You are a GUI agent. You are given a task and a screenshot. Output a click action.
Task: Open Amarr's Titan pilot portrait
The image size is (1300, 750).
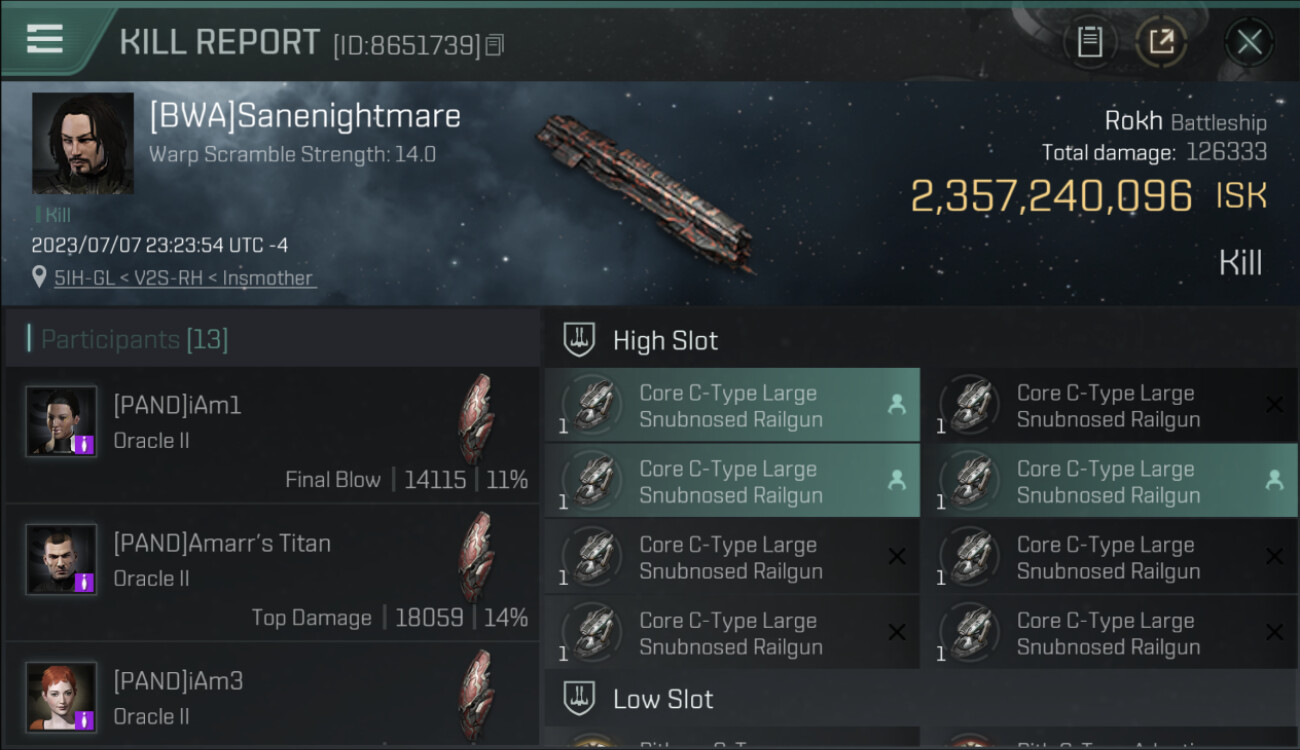tap(61, 559)
